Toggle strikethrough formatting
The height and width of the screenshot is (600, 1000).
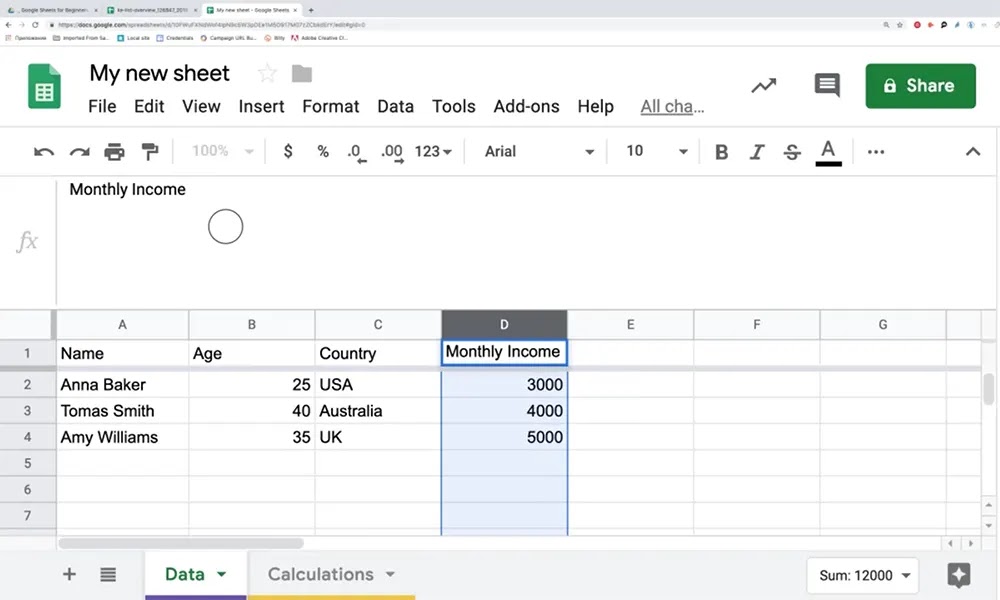coord(792,152)
